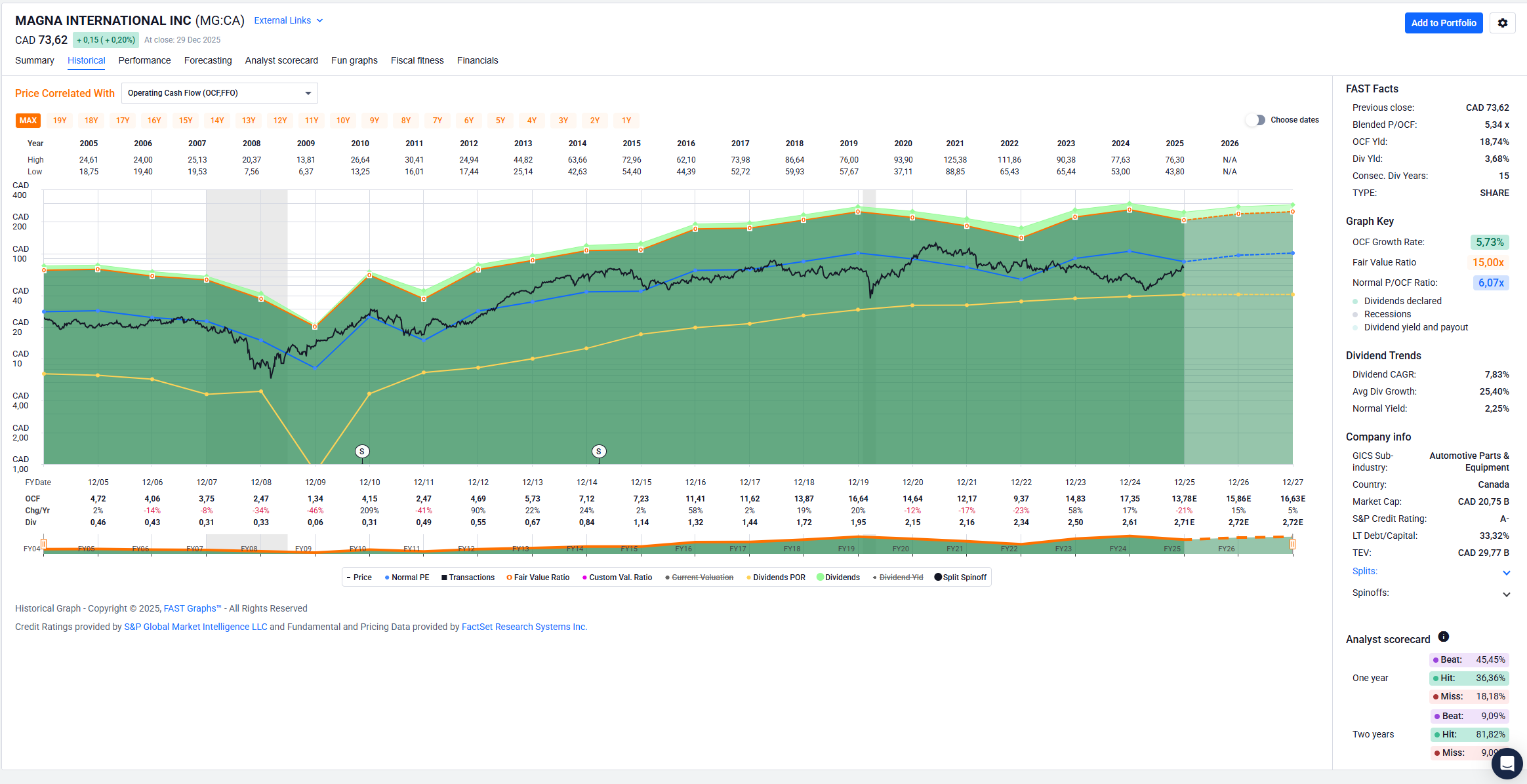Switch to the Forecasting tab
Image resolution: width=1527 pixels, height=784 pixels.
pos(208,60)
